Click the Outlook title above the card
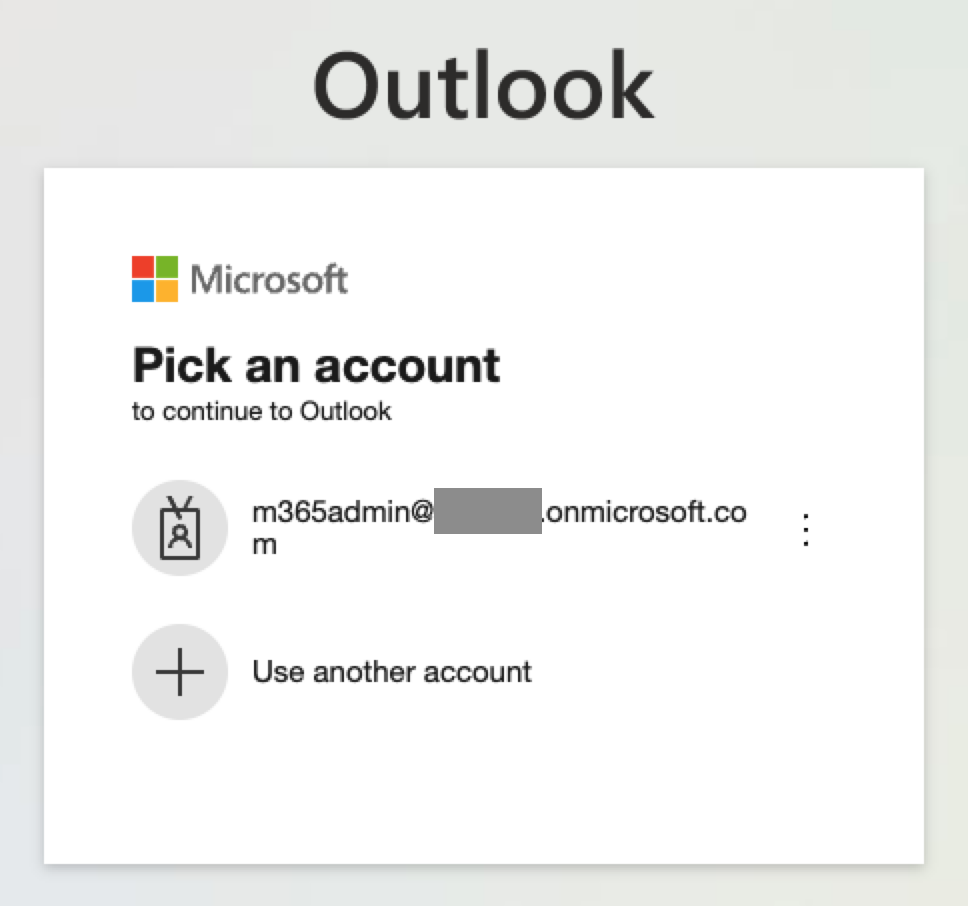This screenshot has width=968, height=906. point(483,85)
